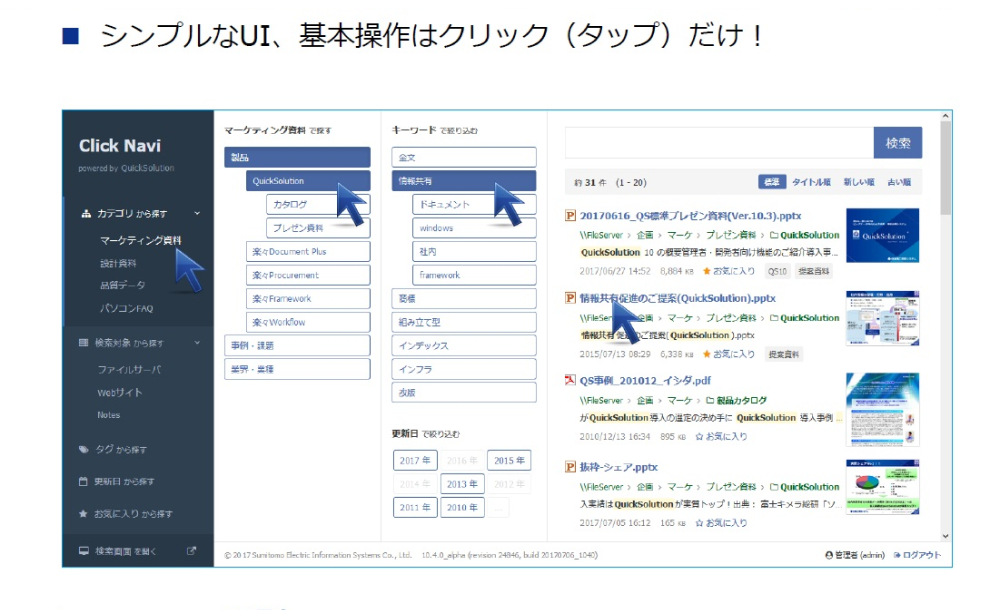The width and height of the screenshot is (1000, 610).
Task: Select the カタログ subcategory
Action: click(x=318, y=204)
